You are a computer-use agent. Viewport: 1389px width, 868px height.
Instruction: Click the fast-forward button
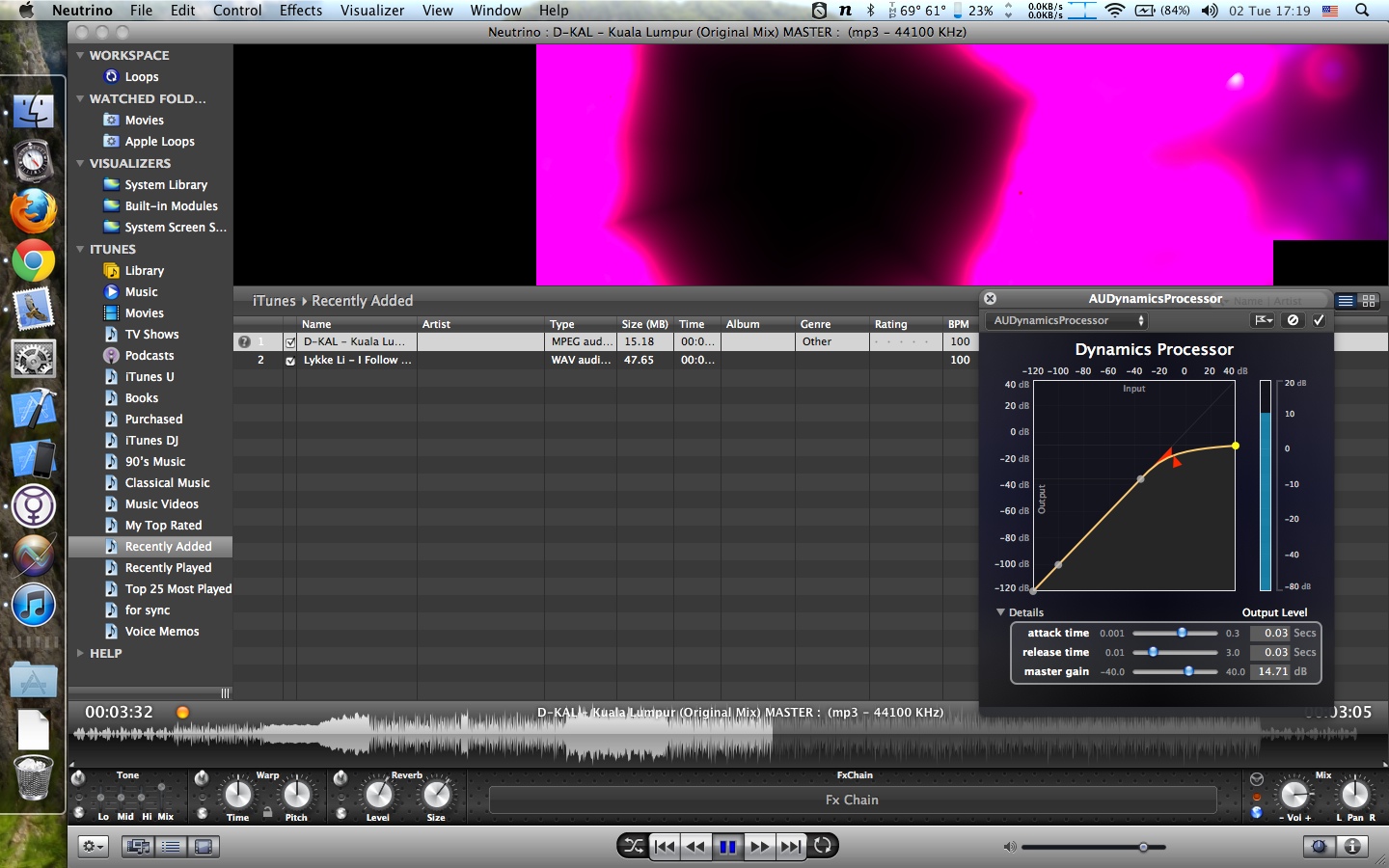[759, 846]
